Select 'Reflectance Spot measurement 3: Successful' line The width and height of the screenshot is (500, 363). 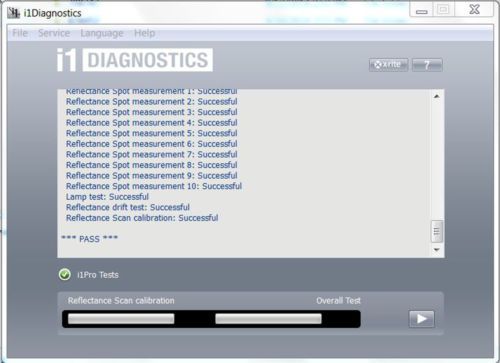152,112
